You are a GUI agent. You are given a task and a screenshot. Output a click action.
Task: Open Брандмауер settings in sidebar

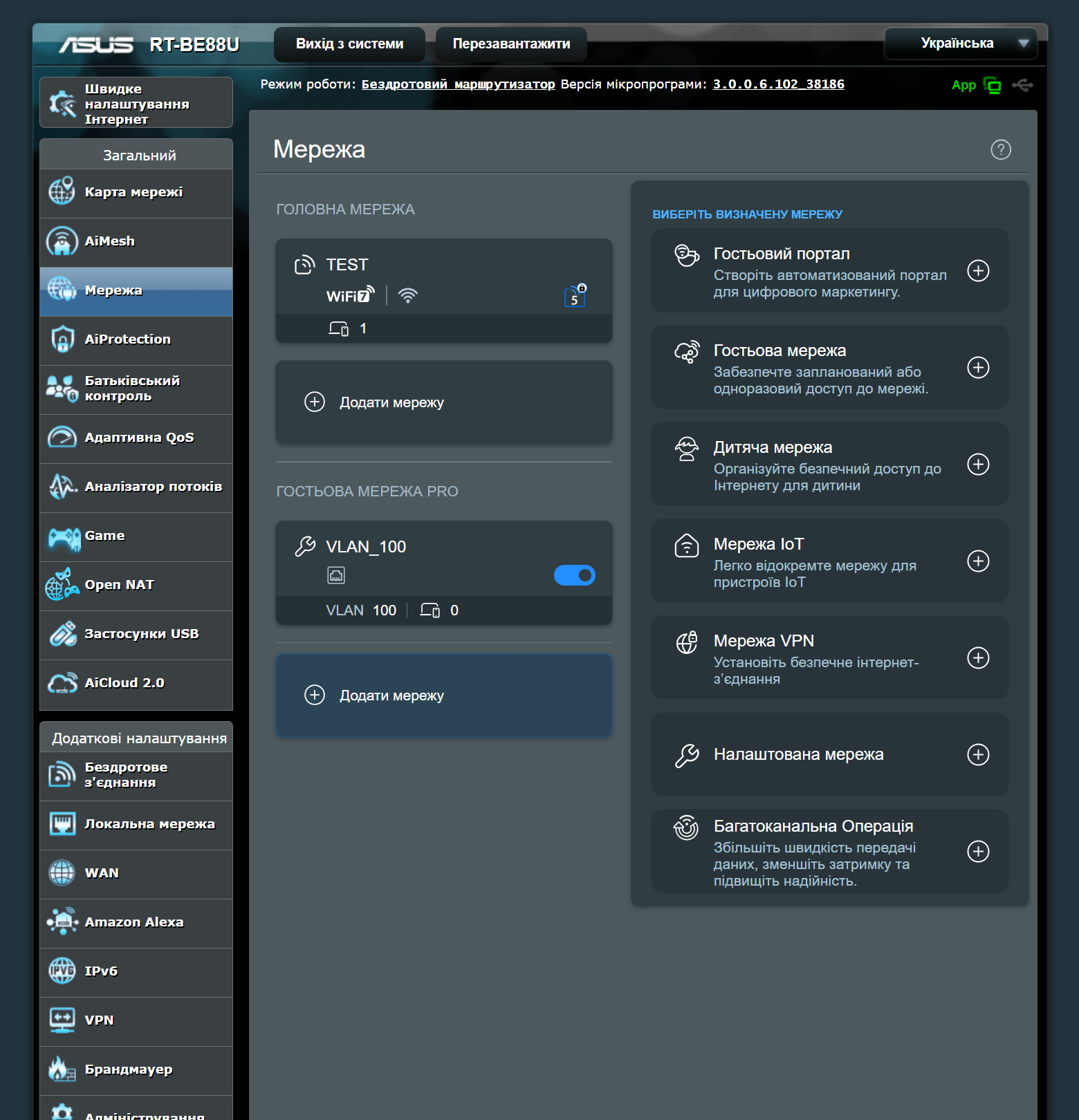pyautogui.click(x=136, y=1070)
